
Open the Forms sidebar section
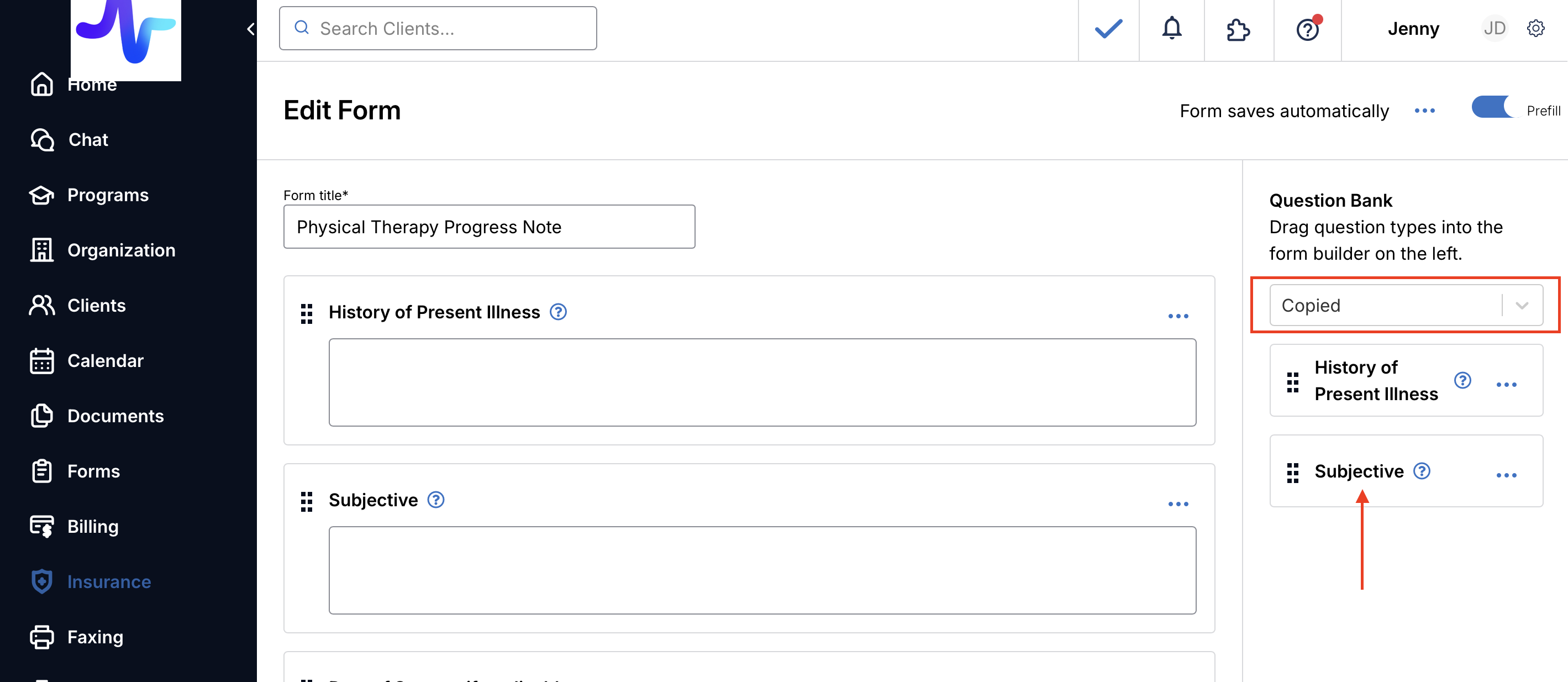click(93, 471)
